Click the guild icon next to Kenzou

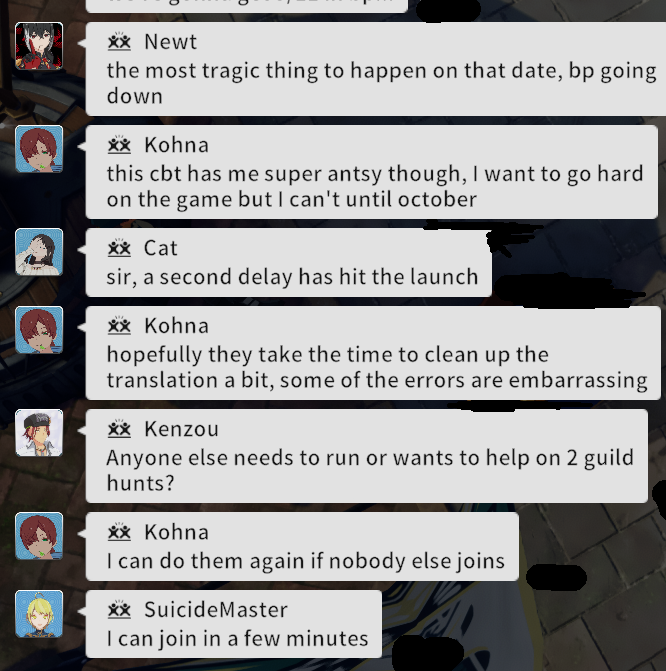click(x=119, y=429)
